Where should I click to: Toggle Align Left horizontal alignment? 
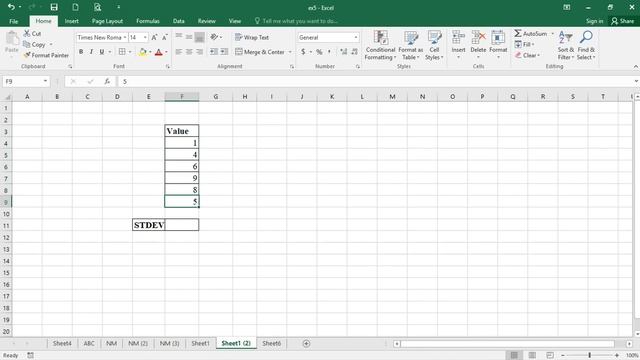point(179,52)
